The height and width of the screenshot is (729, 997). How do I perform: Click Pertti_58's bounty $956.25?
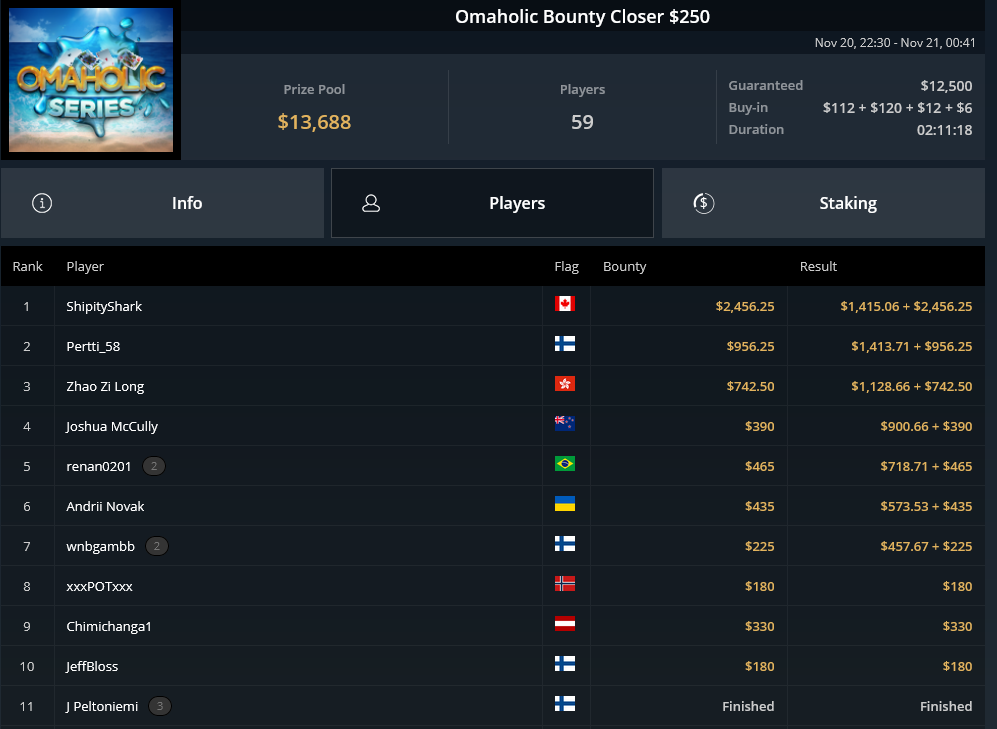(x=750, y=346)
